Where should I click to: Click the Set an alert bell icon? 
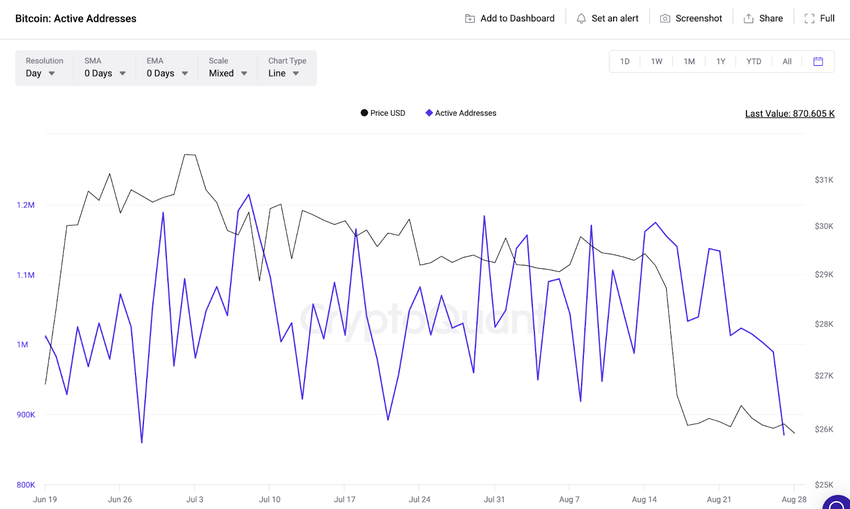pos(581,19)
